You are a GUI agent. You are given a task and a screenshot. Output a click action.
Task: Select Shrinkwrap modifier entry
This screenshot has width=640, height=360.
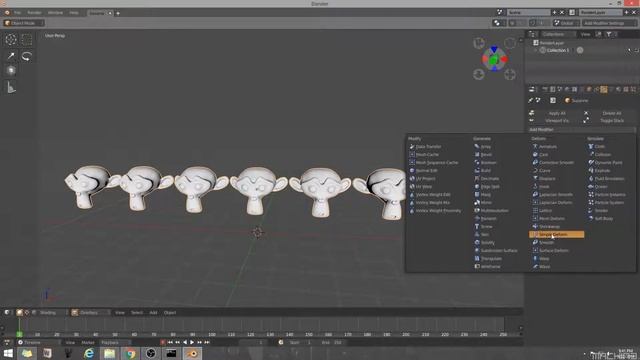pyautogui.click(x=547, y=227)
